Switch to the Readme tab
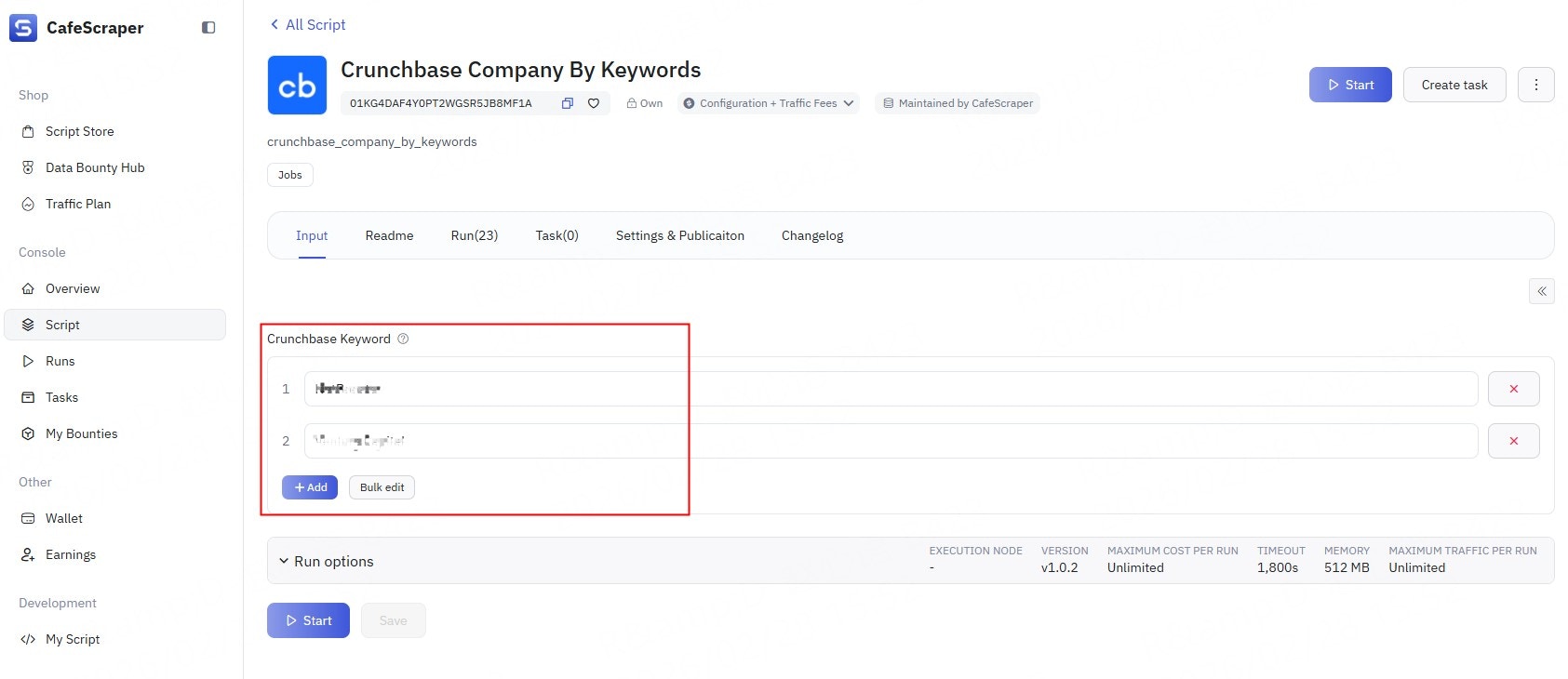 (389, 235)
